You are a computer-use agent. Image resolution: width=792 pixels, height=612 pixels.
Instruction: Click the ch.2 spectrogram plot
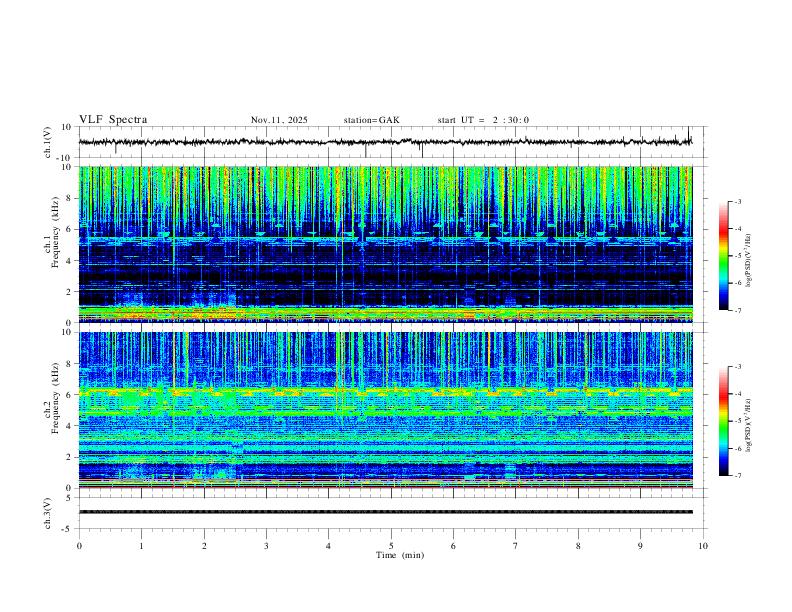386,410
